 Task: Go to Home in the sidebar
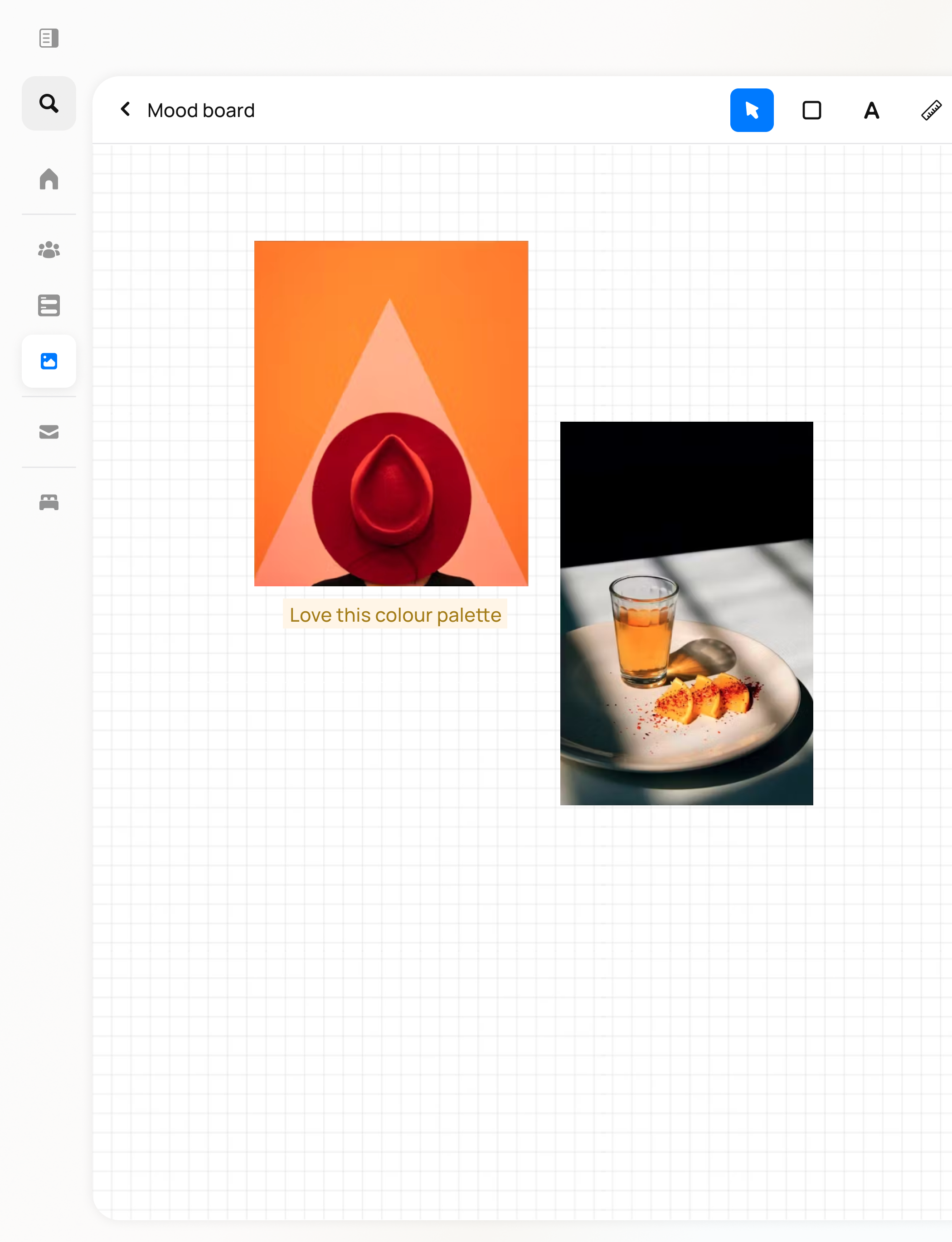coord(49,179)
